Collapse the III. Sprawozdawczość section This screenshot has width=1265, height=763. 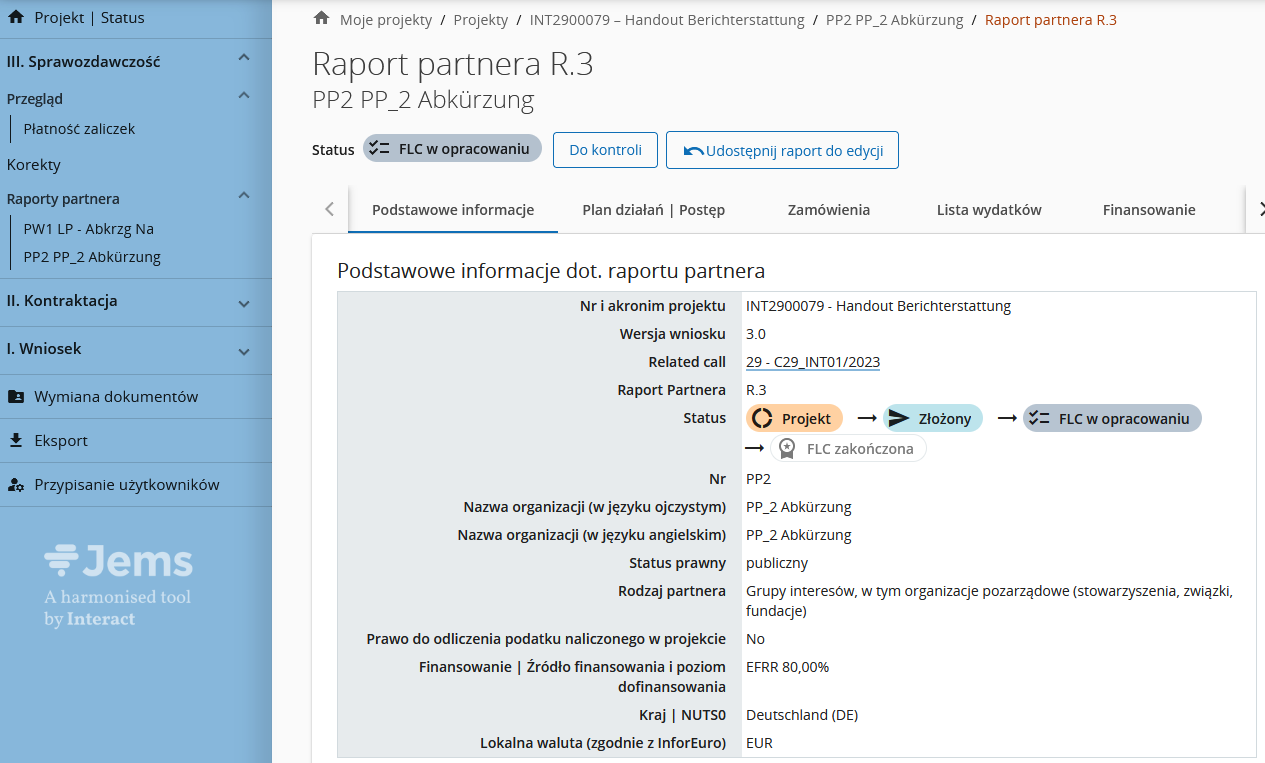click(244, 60)
